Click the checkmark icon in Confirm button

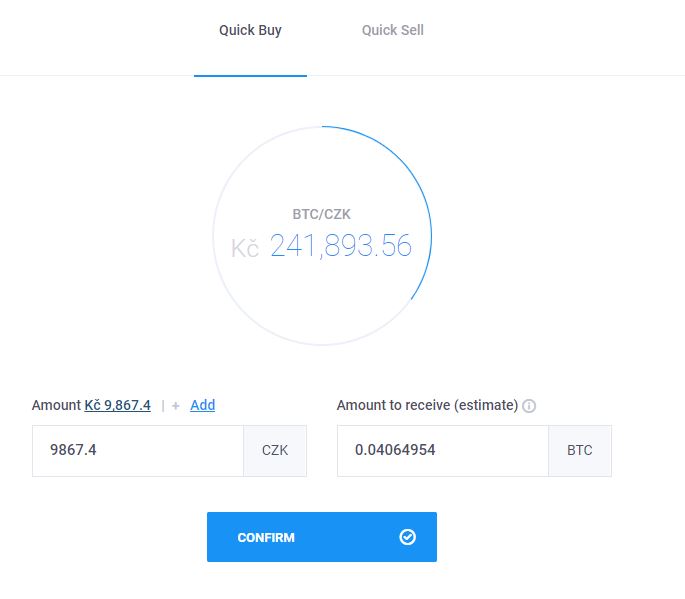pyautogui.click(x=407, y=537)
